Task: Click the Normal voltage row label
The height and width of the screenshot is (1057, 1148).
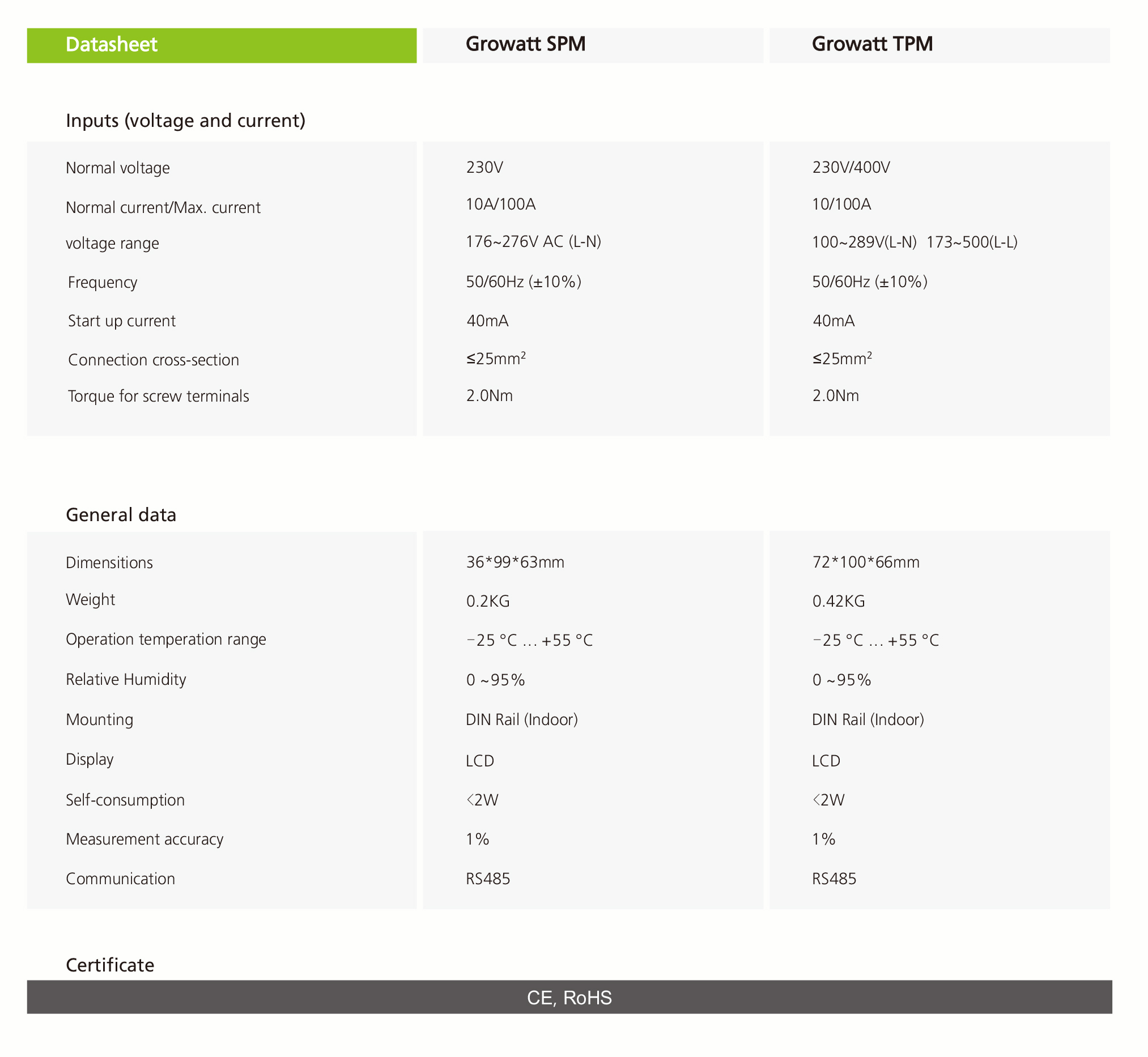Action: [118, 168]
